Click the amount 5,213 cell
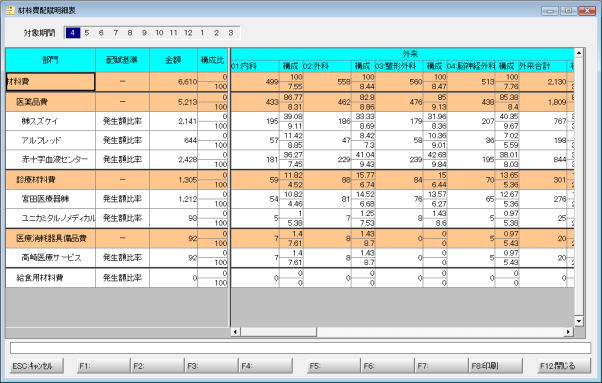Viewport: 602px width, 383px height. click(x=174, y=102)
